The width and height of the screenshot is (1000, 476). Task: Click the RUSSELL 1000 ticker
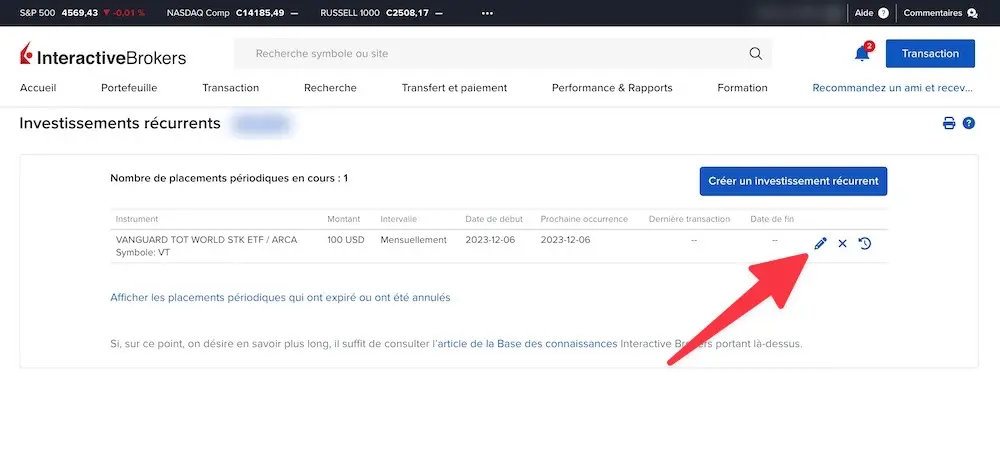381,13
